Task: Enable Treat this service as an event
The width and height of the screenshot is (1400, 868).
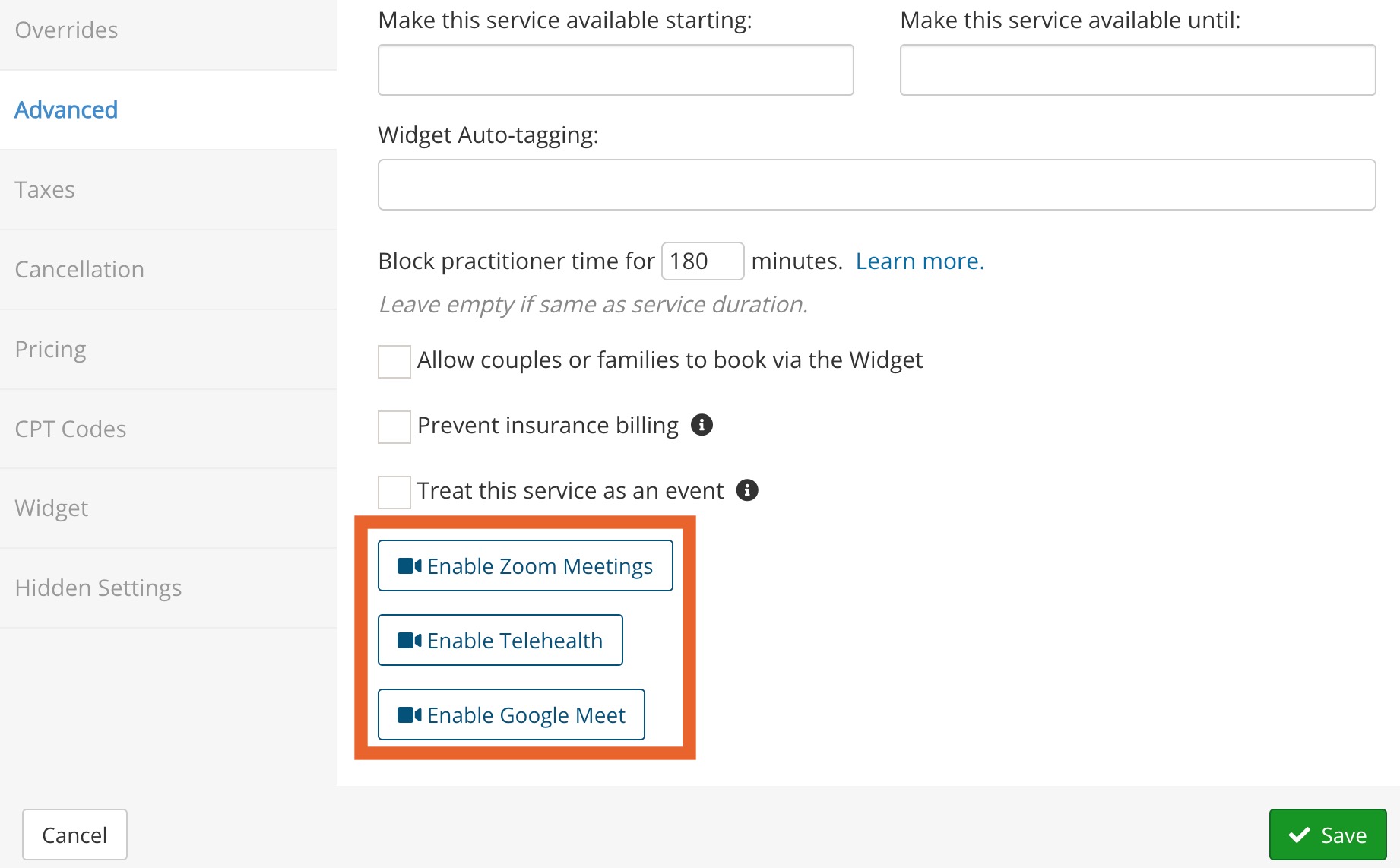Action: coord(394,493)
